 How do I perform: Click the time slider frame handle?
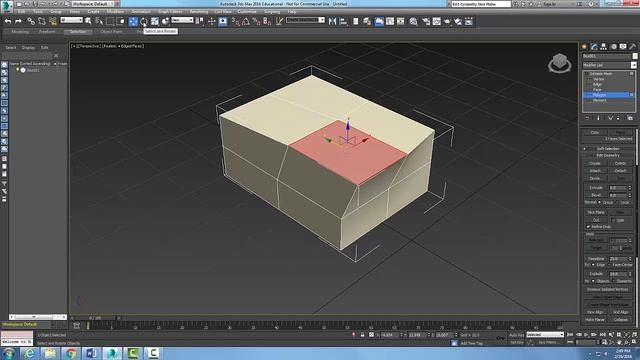click(95, 318)
